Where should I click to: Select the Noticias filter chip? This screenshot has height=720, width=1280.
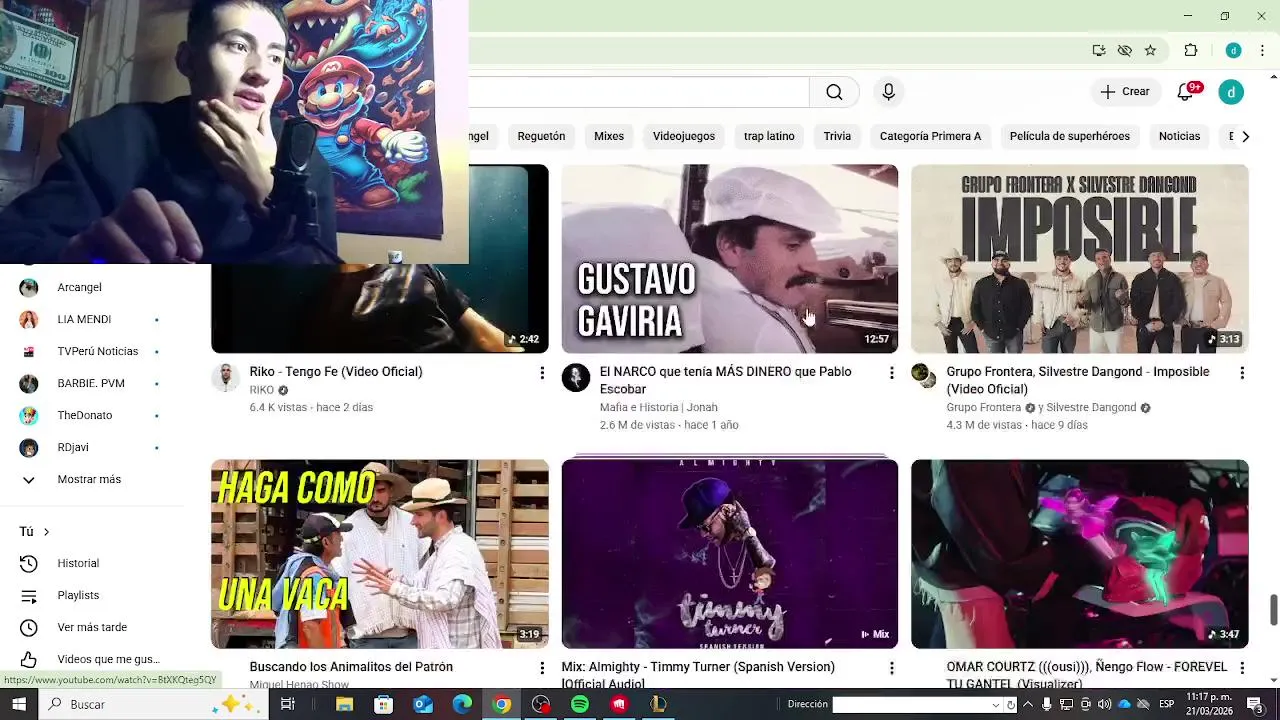(1179, 136)
